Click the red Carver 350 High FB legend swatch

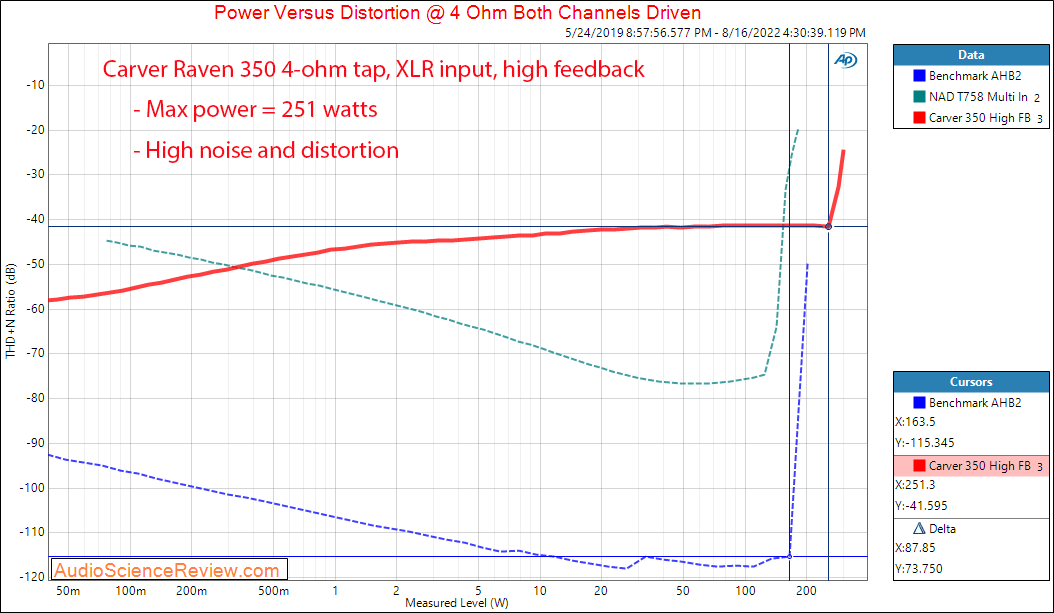tap(919, 118)
